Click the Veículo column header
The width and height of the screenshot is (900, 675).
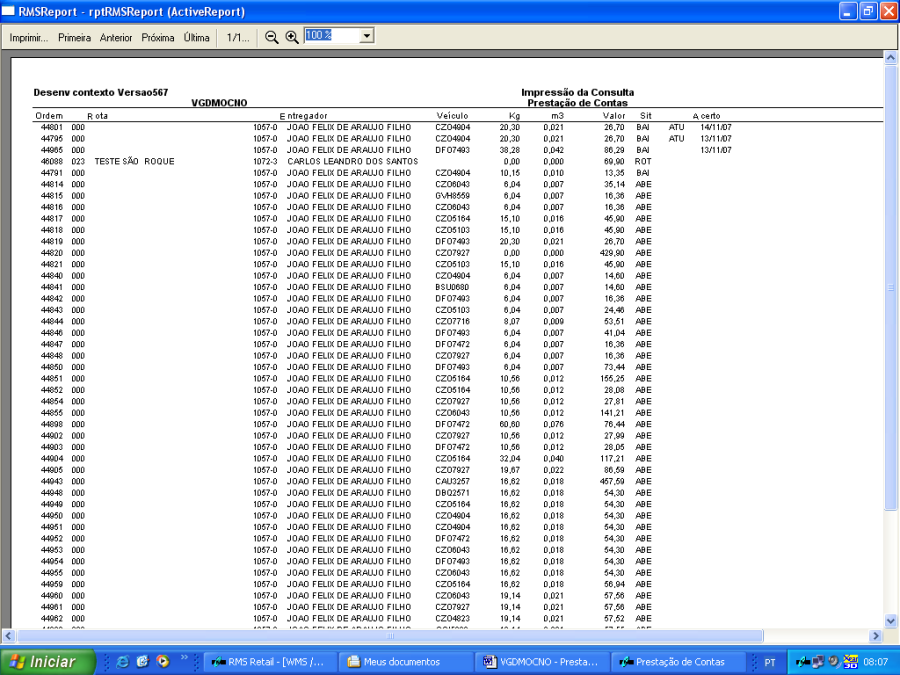tap(452, 116)
